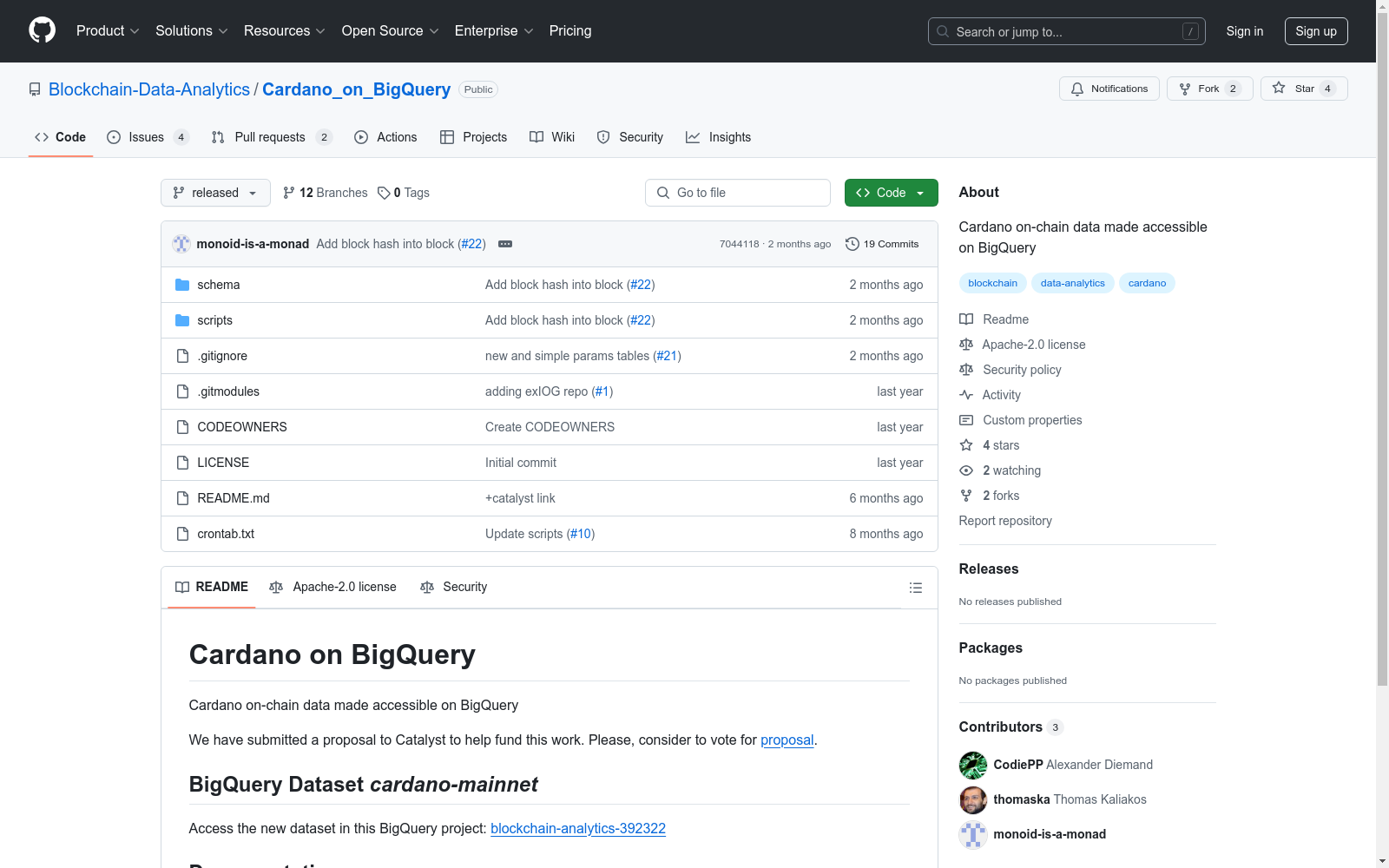This screenshot has height=868, width=1389.
Task: Open the 4 stars link
Action: (x=990, y=445)
